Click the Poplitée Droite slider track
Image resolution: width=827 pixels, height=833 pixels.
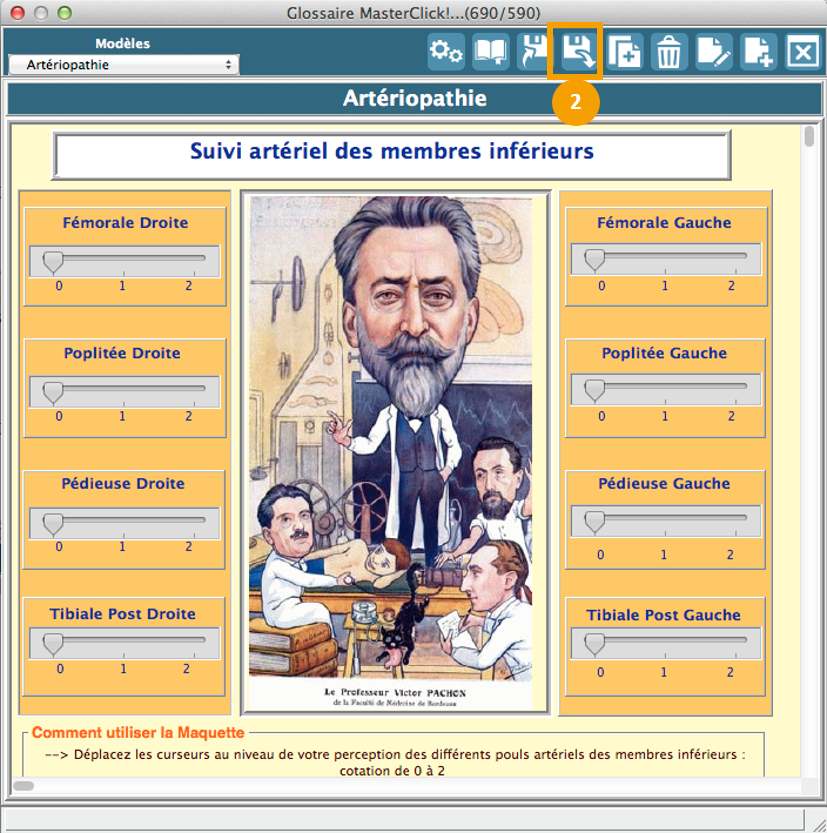122,390
